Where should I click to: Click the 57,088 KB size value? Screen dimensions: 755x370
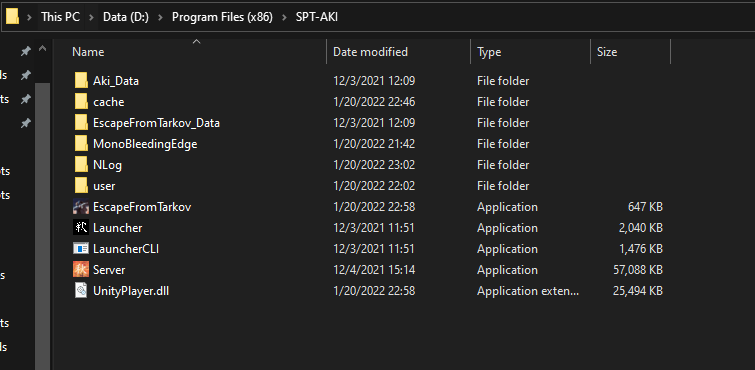(638, 270)
